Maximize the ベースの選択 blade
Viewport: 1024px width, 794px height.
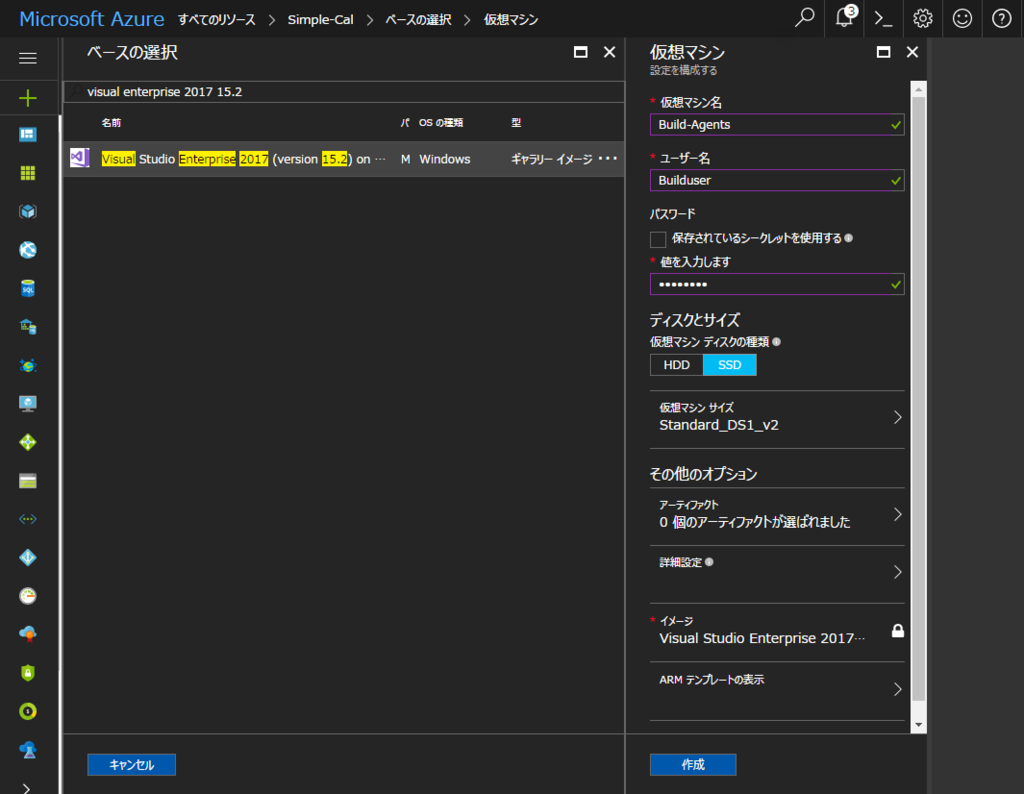(580, 52)
